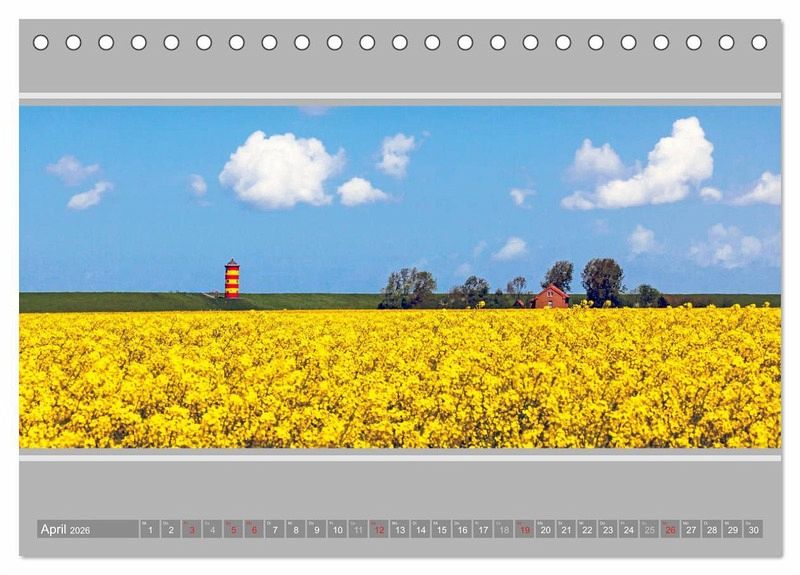This screenshot has height=575, width=800.
Task: Pick red day 6 in the date row
Action: pyautogui.click(x=254, y=529)
